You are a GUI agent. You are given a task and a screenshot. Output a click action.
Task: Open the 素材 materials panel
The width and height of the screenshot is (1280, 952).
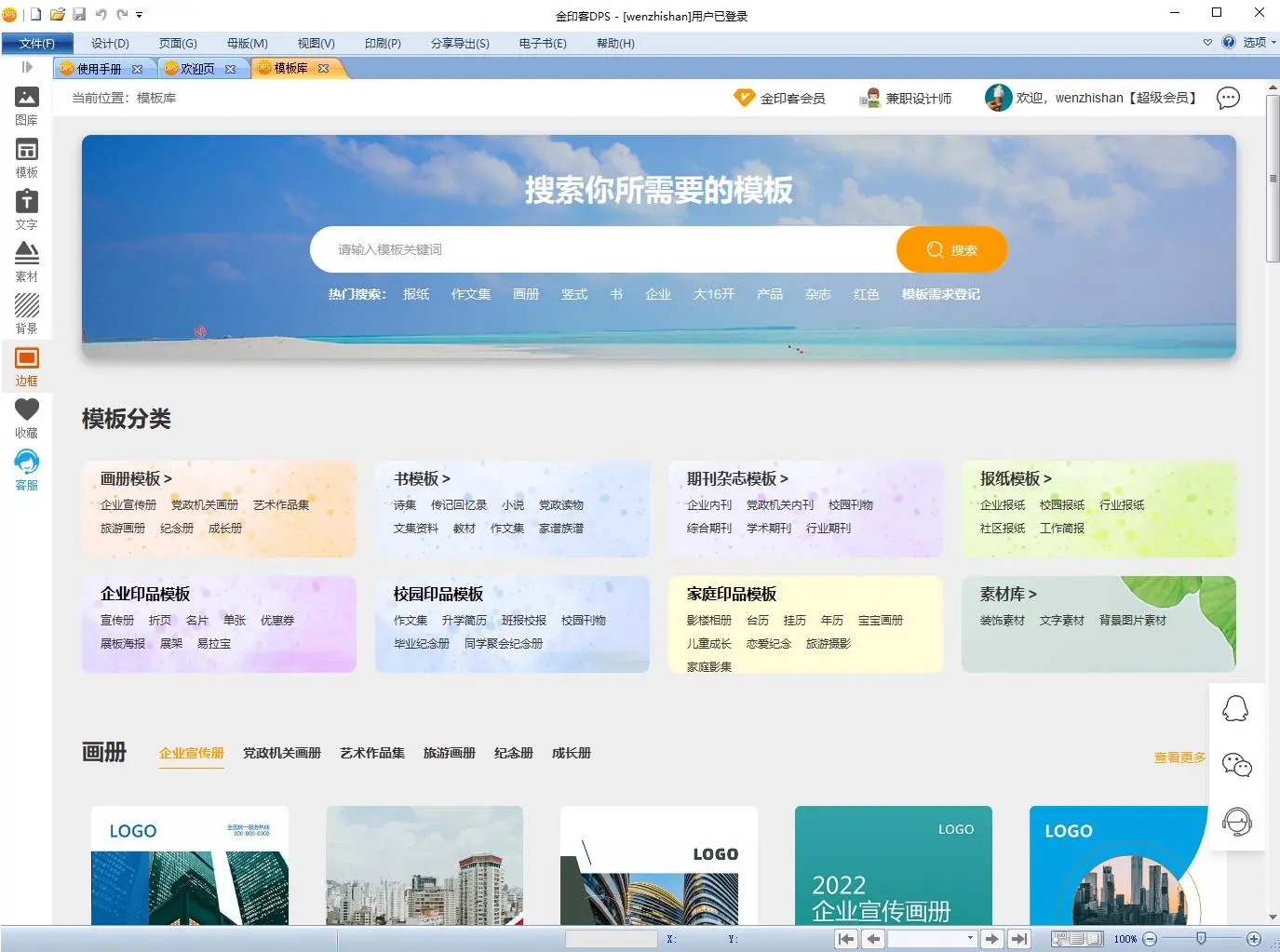coord(26,261)
